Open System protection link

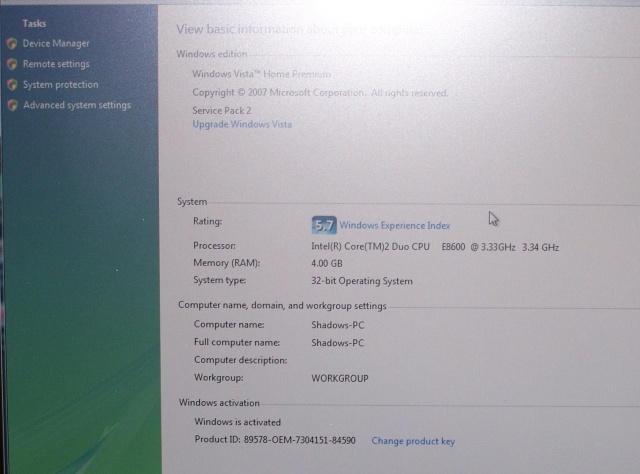pyautogui.click(x=60, y=85)
